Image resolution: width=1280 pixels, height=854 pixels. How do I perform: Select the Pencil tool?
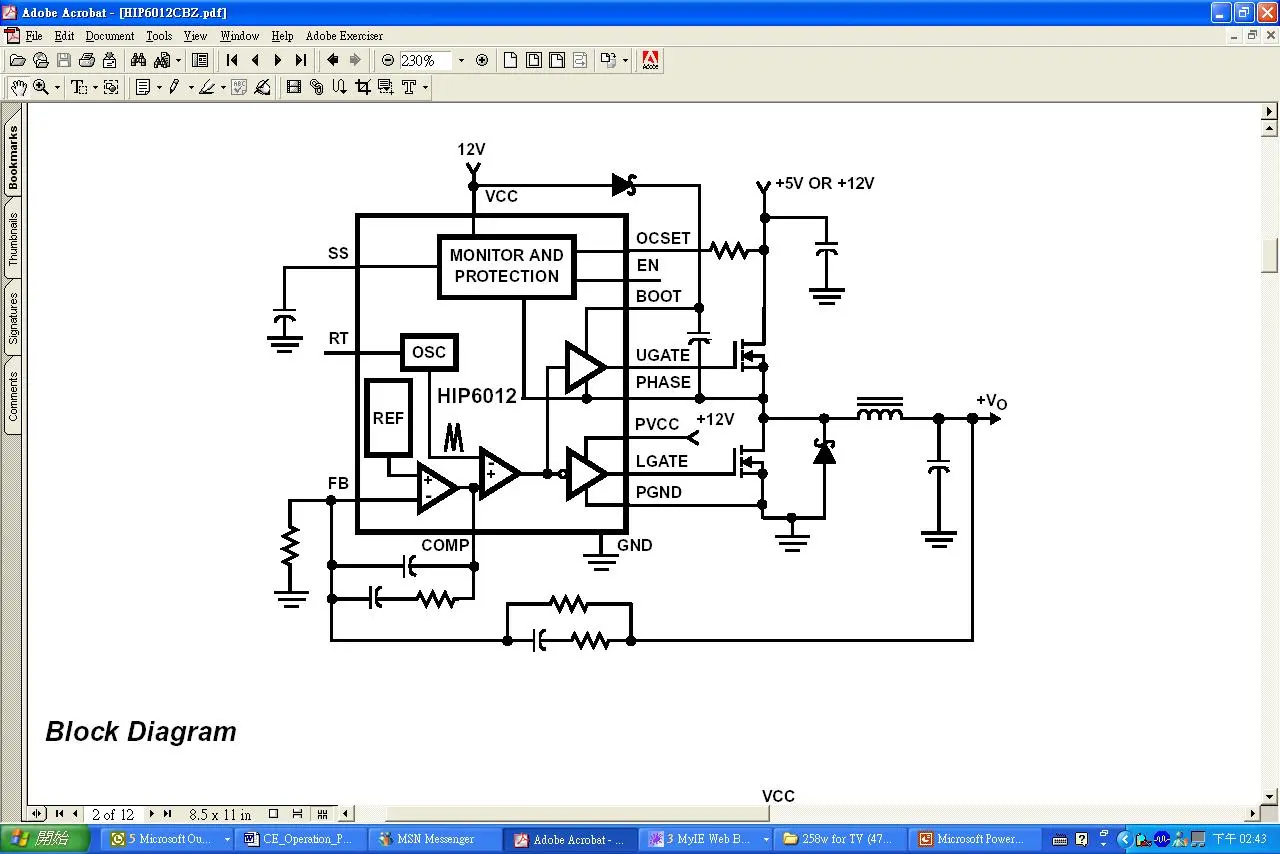point(174,87)
